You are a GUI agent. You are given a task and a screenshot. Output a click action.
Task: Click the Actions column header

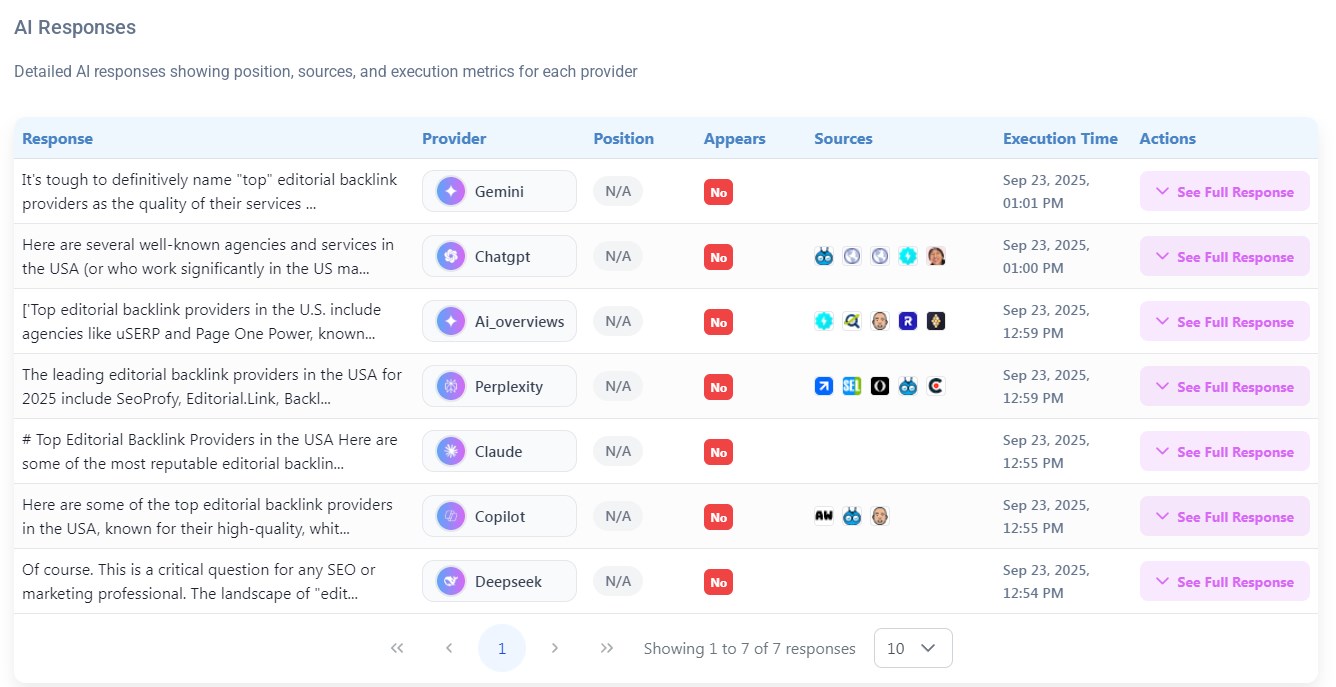(1168, 139)
